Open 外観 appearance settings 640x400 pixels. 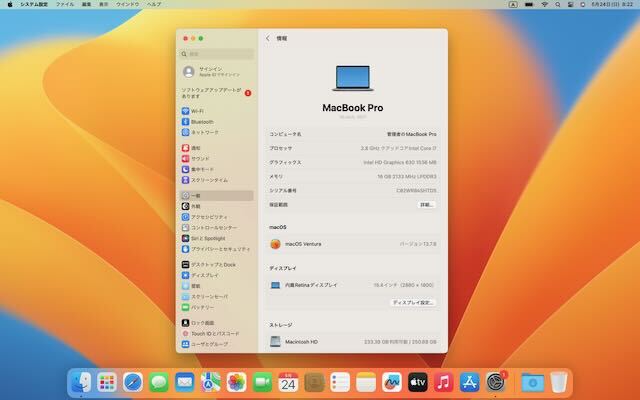(217, 206)
